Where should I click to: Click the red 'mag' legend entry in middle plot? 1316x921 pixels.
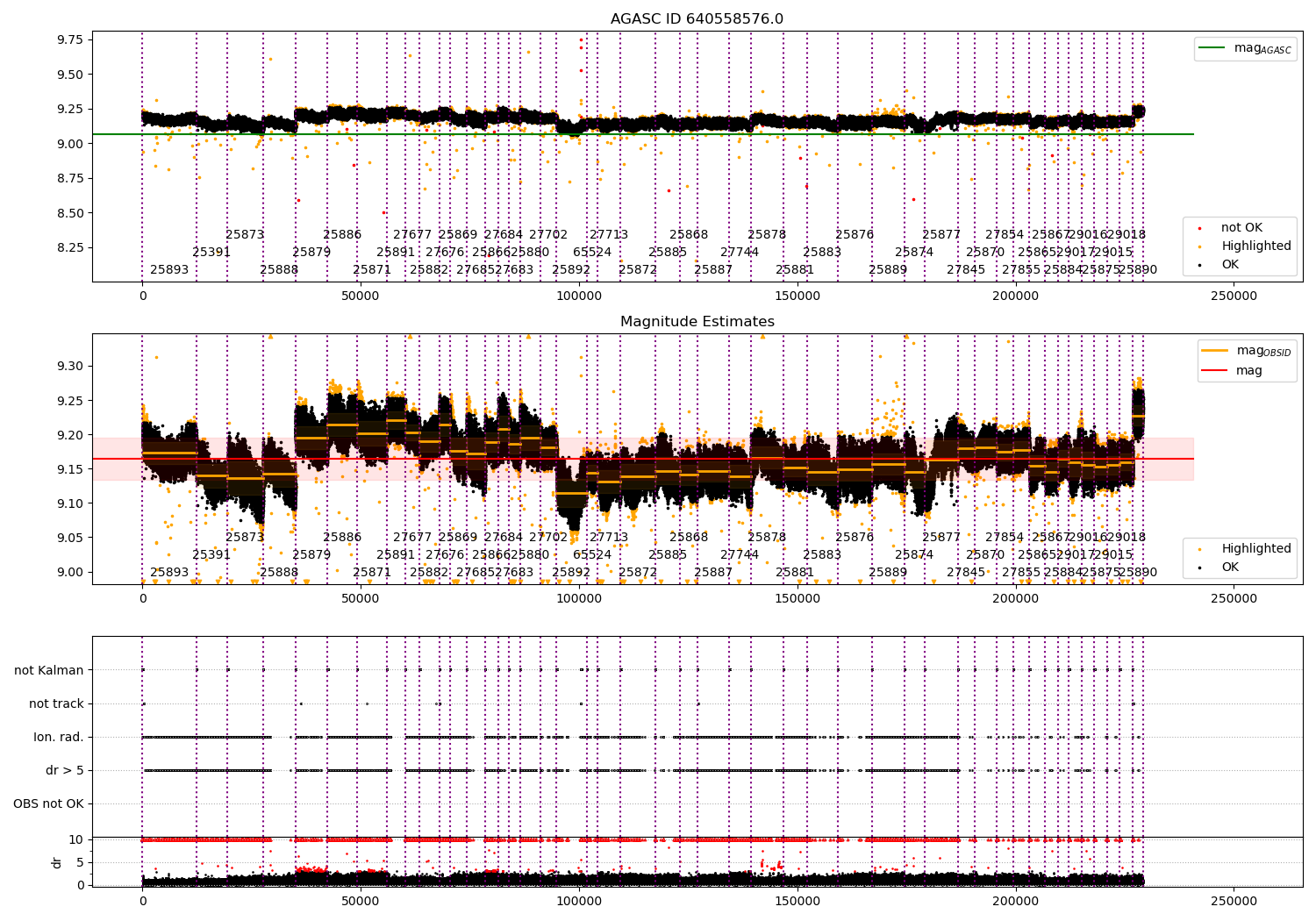1233,371
